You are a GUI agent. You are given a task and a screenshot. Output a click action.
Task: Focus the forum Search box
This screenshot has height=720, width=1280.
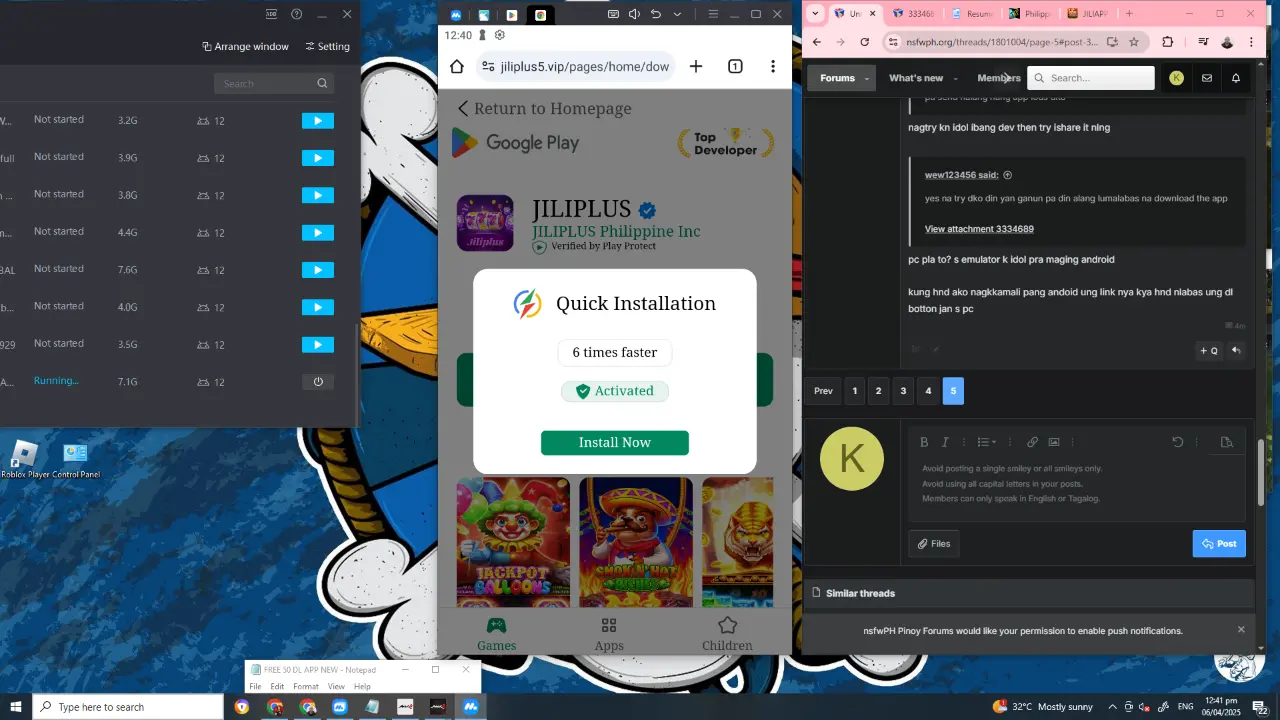tap(1091, 78)
